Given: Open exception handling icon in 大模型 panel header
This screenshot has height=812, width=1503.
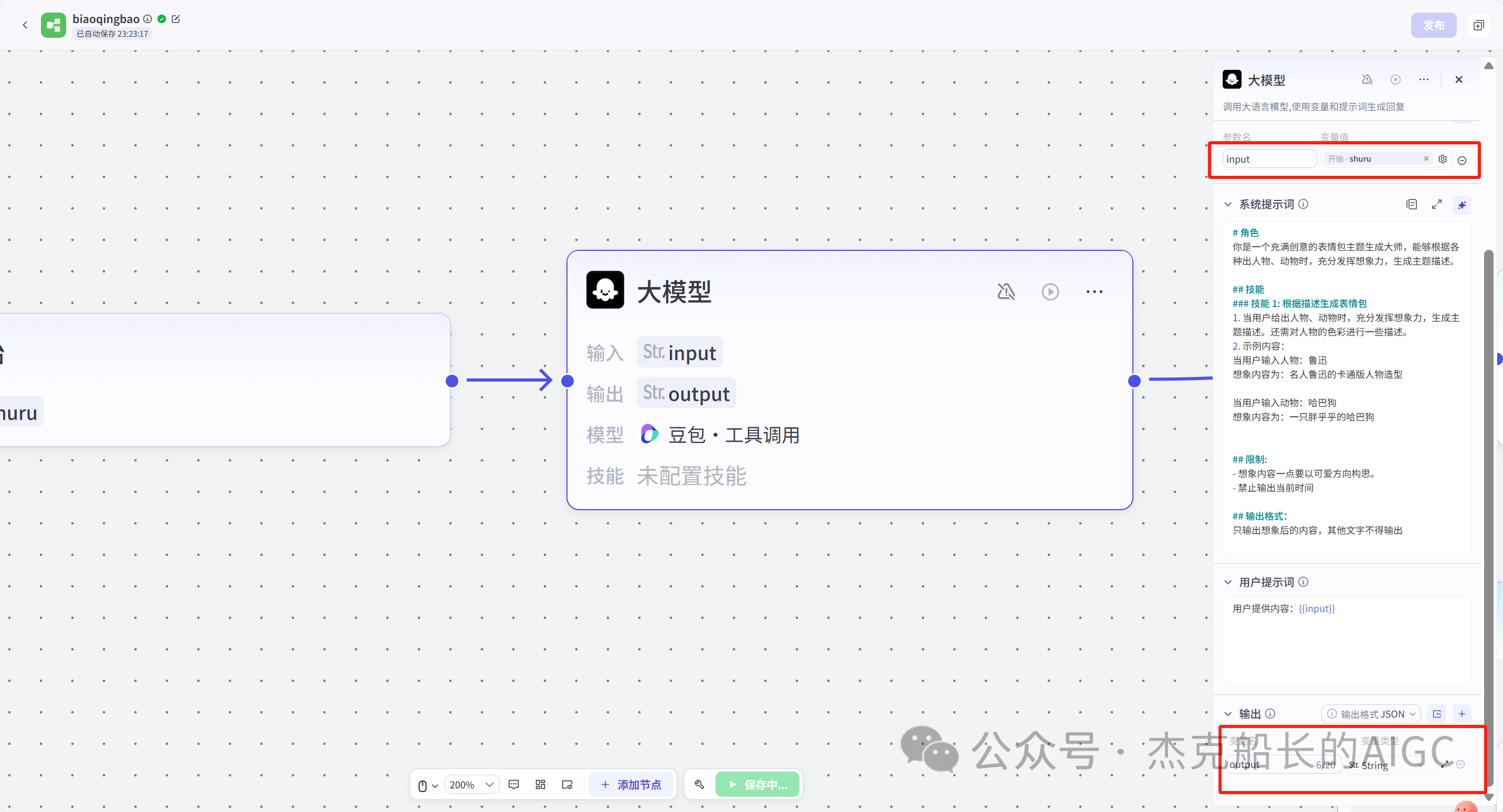Looking at the screenshot, I should pos(1367,79).
